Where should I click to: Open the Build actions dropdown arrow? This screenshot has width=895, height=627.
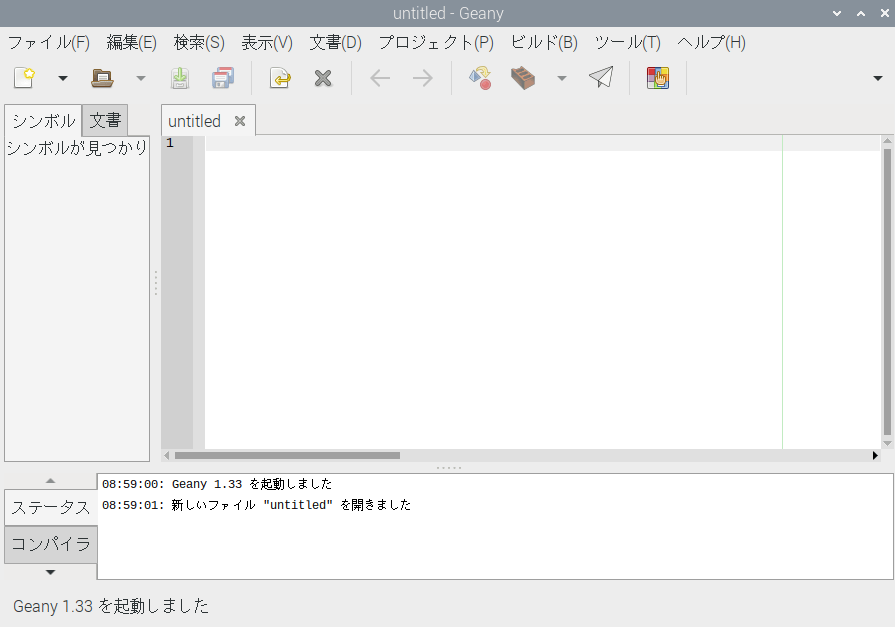(561, 78)
